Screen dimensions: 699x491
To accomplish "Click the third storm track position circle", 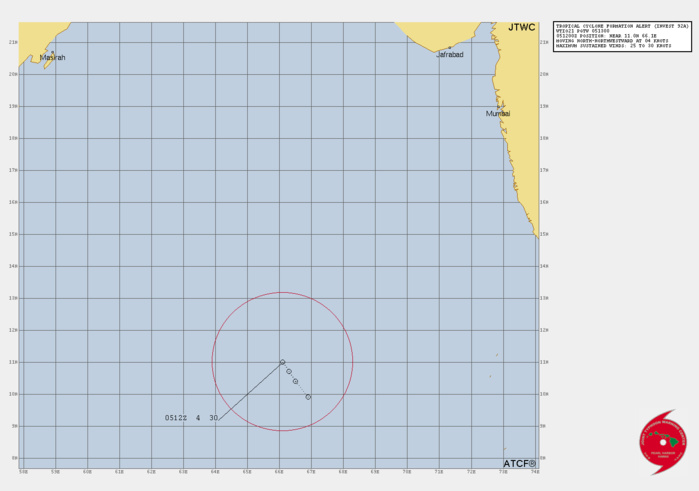I will (x=295, y=381).
